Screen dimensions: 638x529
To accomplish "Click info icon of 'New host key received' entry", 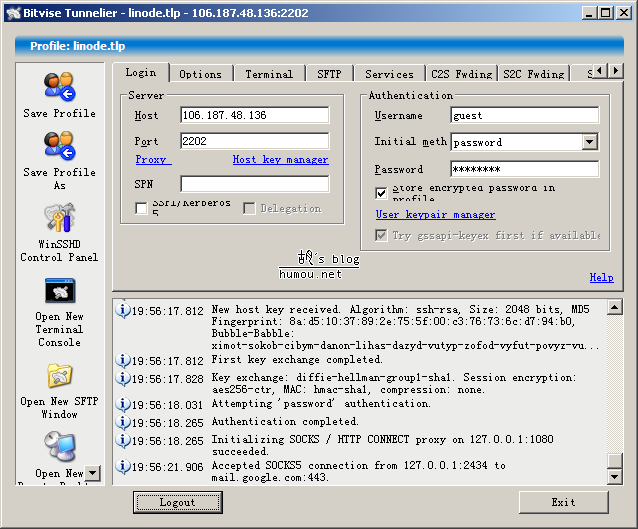I will point(122,310).
